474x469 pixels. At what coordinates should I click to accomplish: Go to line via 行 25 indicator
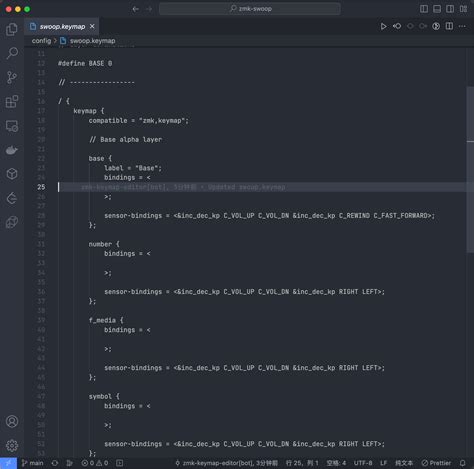coord(302,463)
